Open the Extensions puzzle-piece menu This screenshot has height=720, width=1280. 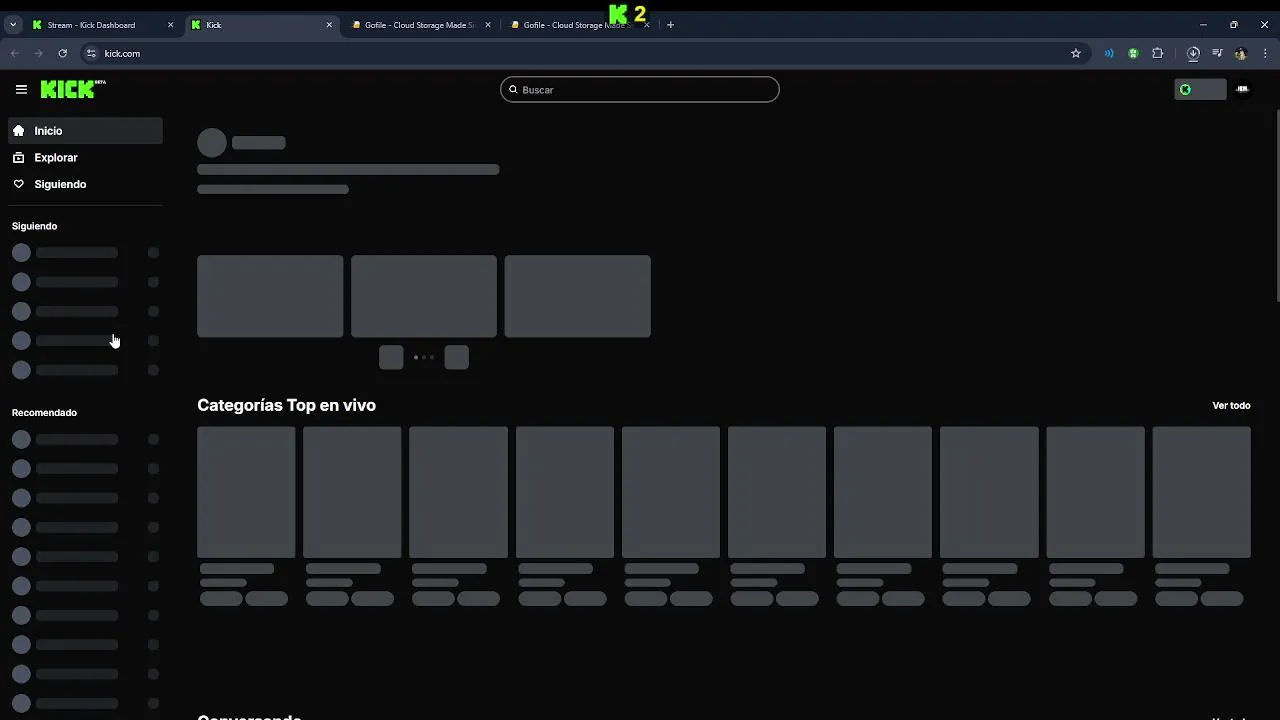point(1158,53)
